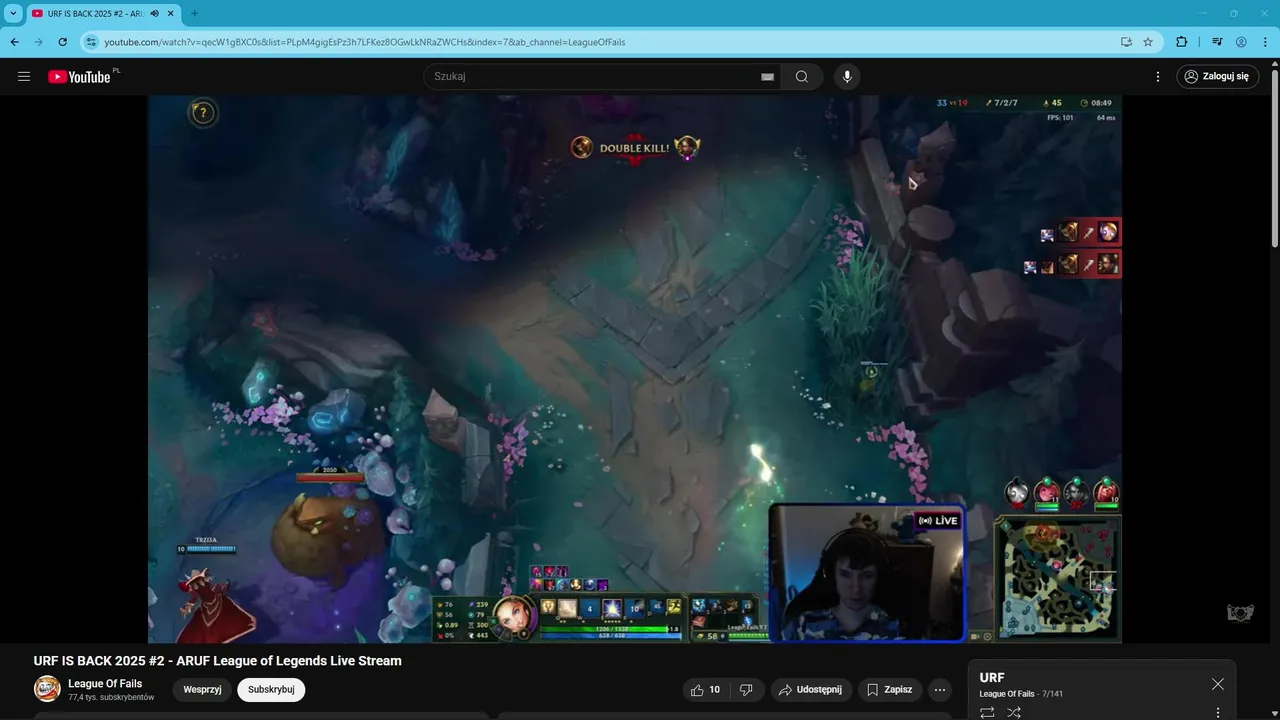Screen dimensions: 1280x720
Task: Select the YouTube URL in address bar
Action: (365, 42)
